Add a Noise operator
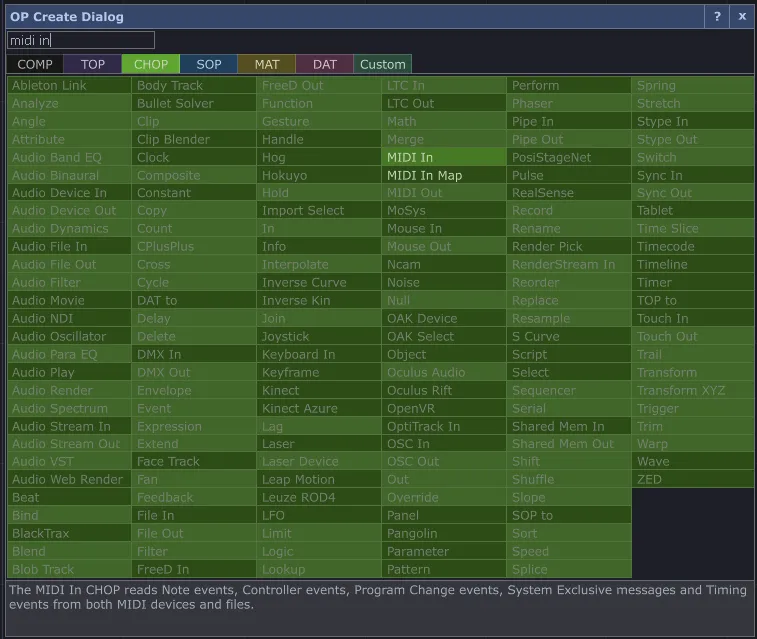 click(x=444, y=283)
